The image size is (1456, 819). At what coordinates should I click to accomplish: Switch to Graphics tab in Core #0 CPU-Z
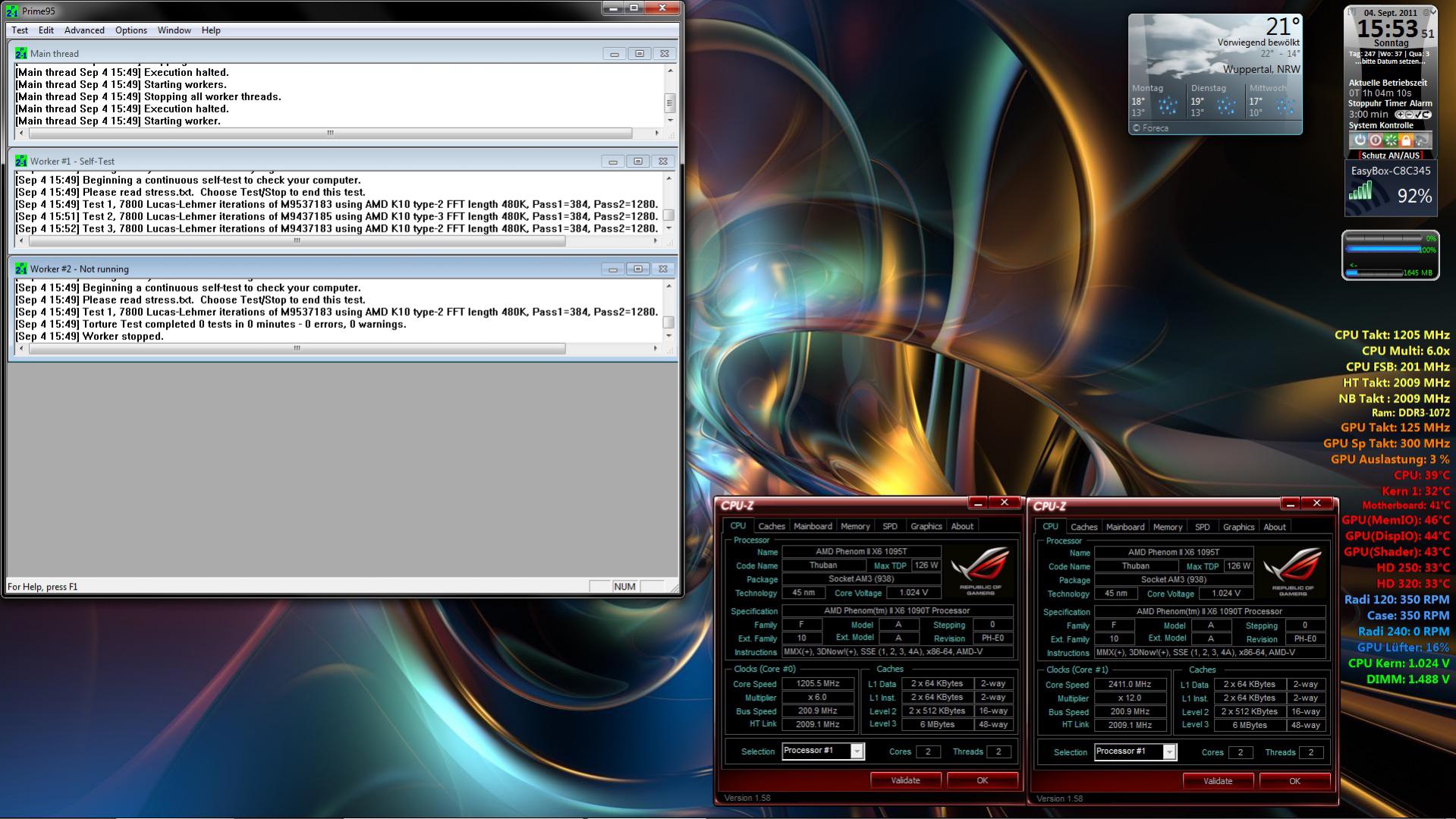coord(926,526)
